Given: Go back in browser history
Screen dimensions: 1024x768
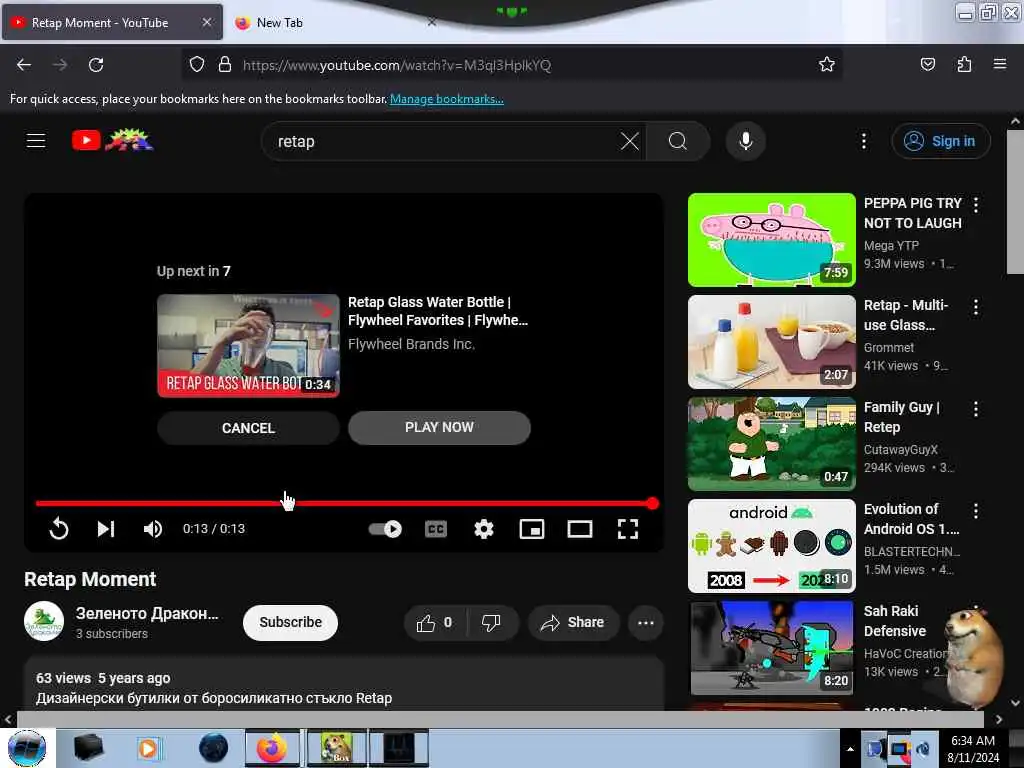Looking at the screenshot, I should pyautogui.click(x=24, y=65).
